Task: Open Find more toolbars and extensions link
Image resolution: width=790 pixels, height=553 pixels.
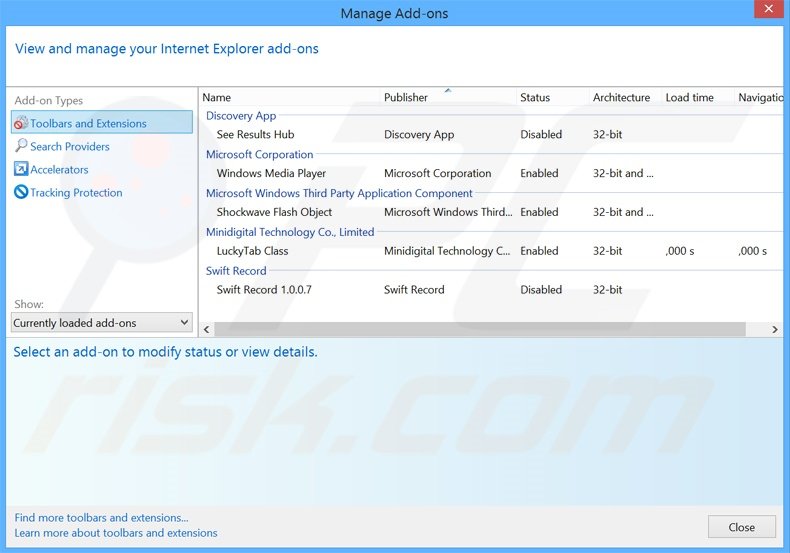Action: tap(101, 518)
